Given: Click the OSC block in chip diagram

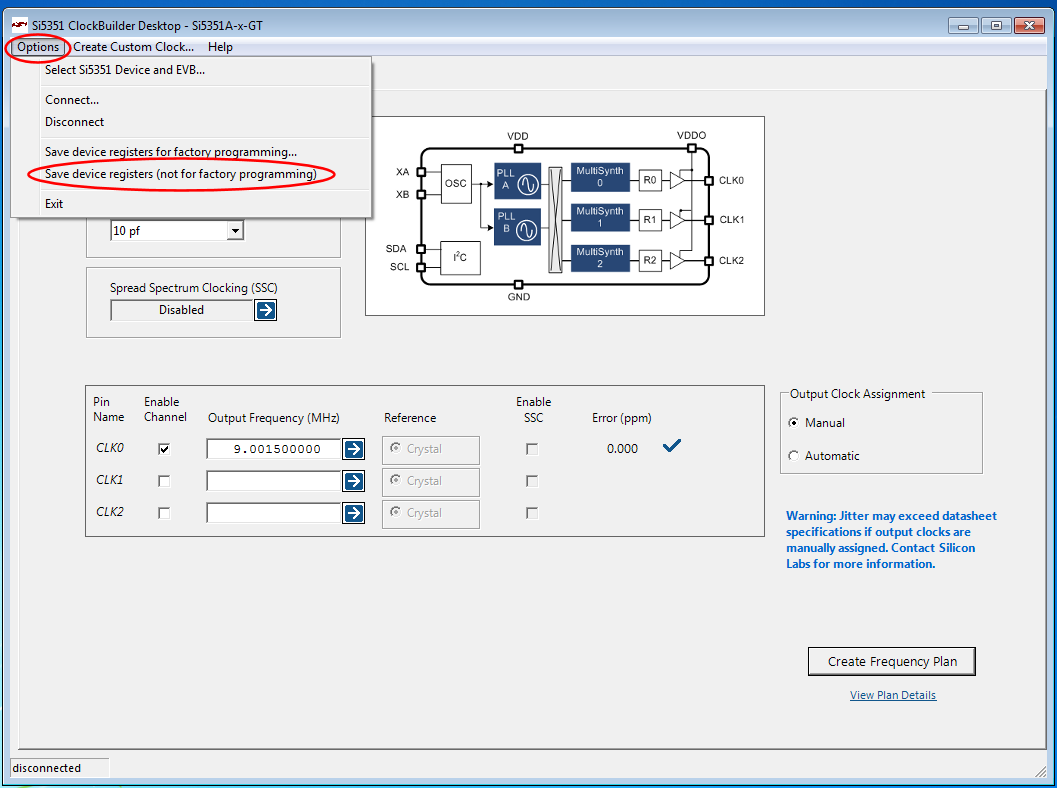Looking at the screenshot, I should click(x=456, y=184).
